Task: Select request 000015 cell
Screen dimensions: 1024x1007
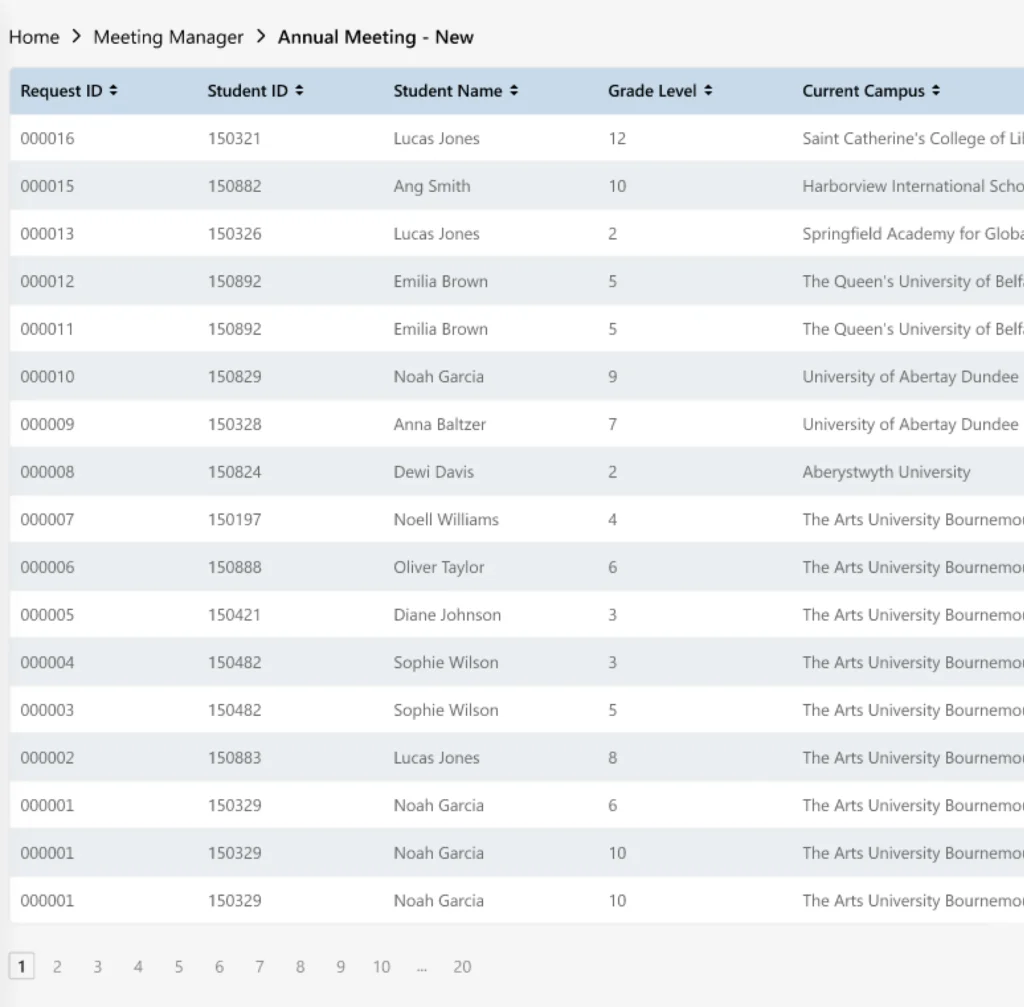Action: click(x=47, y=186)
